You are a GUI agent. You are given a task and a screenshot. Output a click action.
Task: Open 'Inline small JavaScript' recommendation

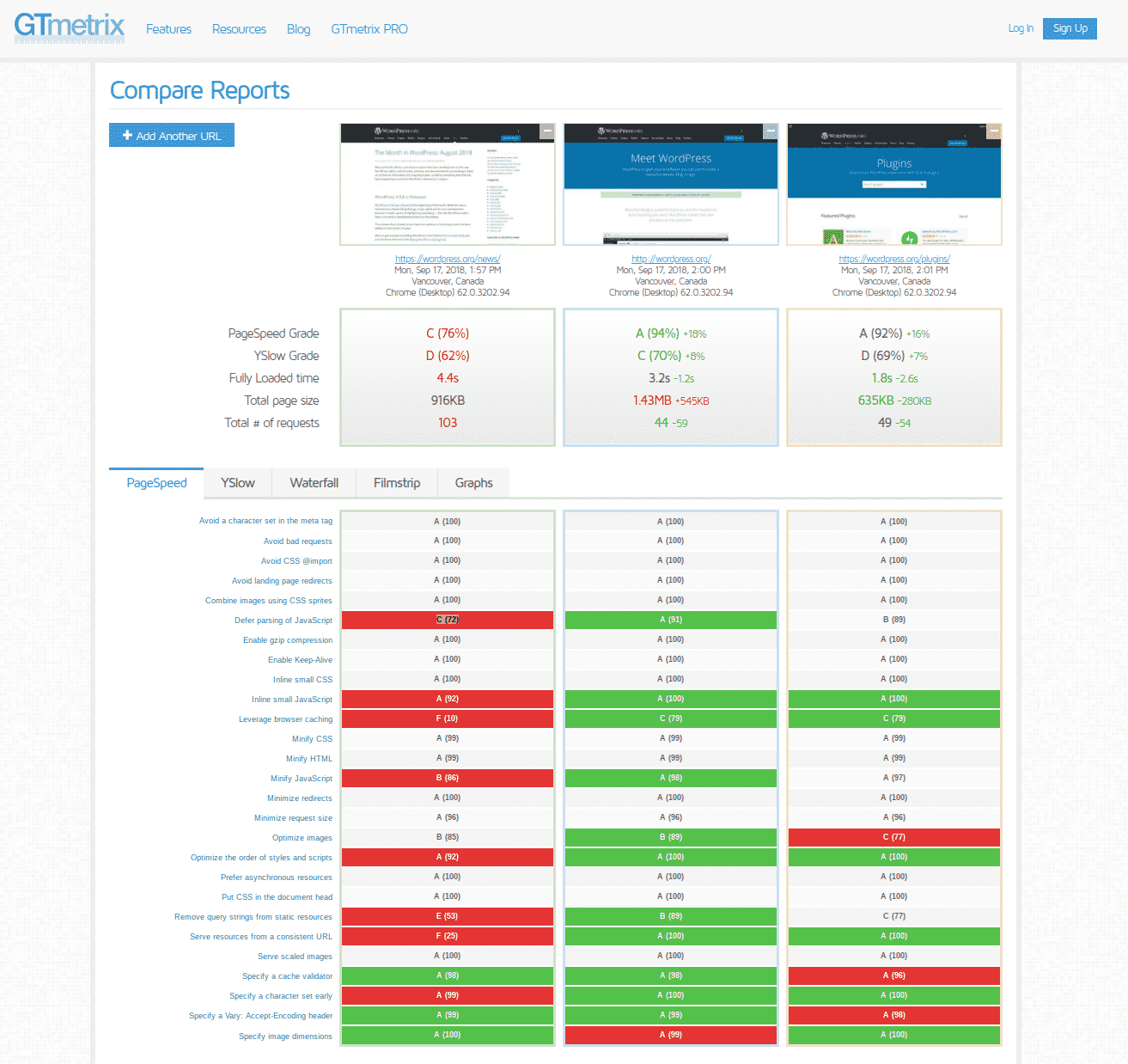291,700
